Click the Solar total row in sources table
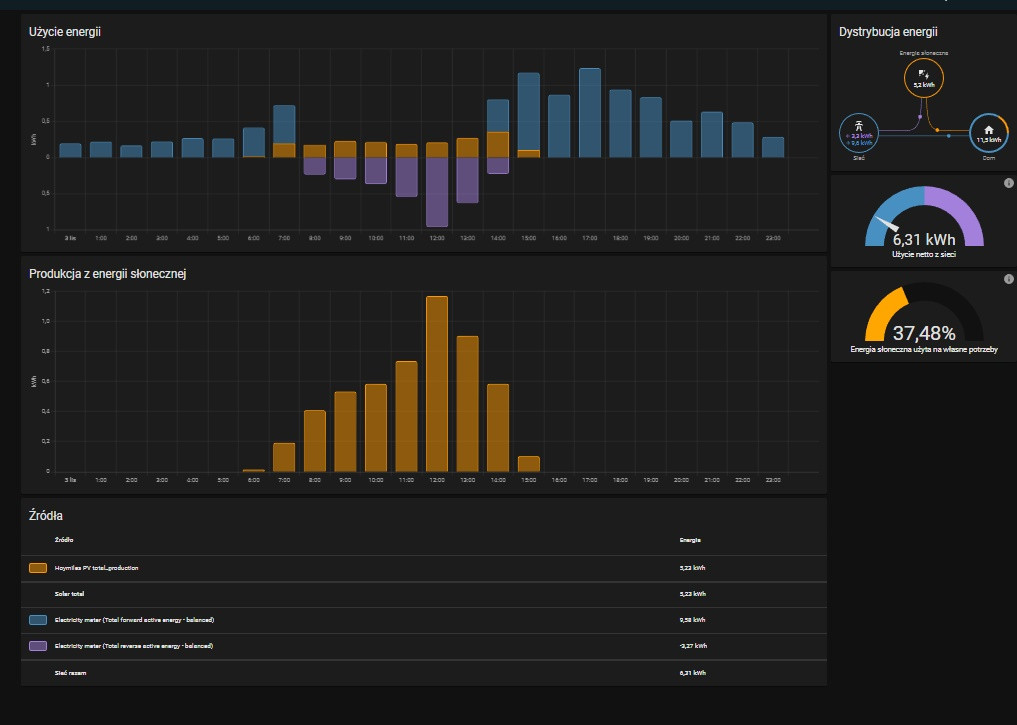 coord(70,594)
